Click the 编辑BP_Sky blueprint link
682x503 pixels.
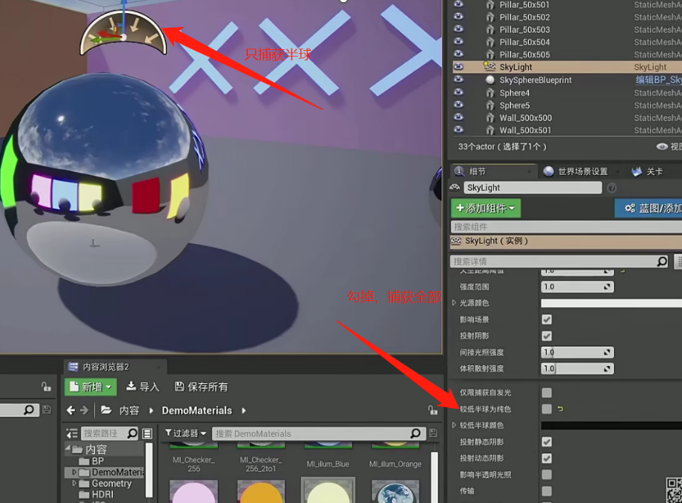[x=657, y=80]
